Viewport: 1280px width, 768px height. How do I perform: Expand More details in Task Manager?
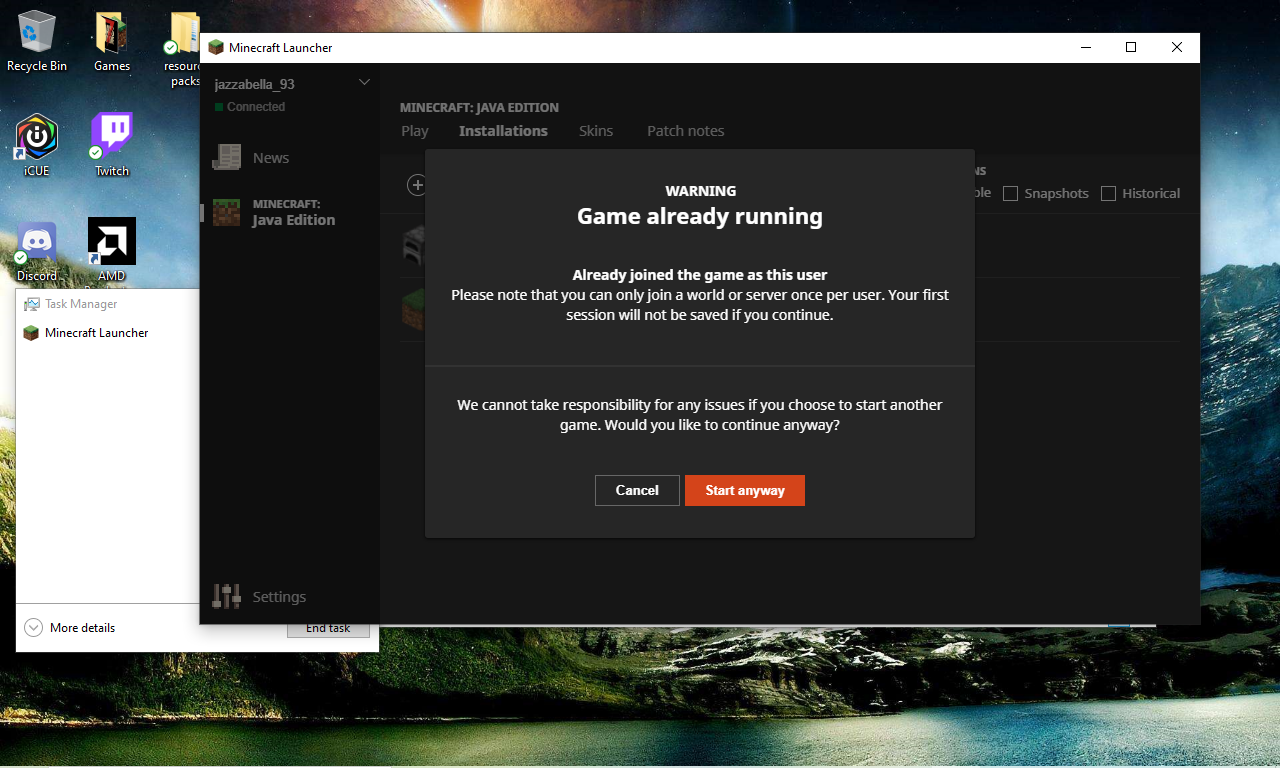point(69,628)
